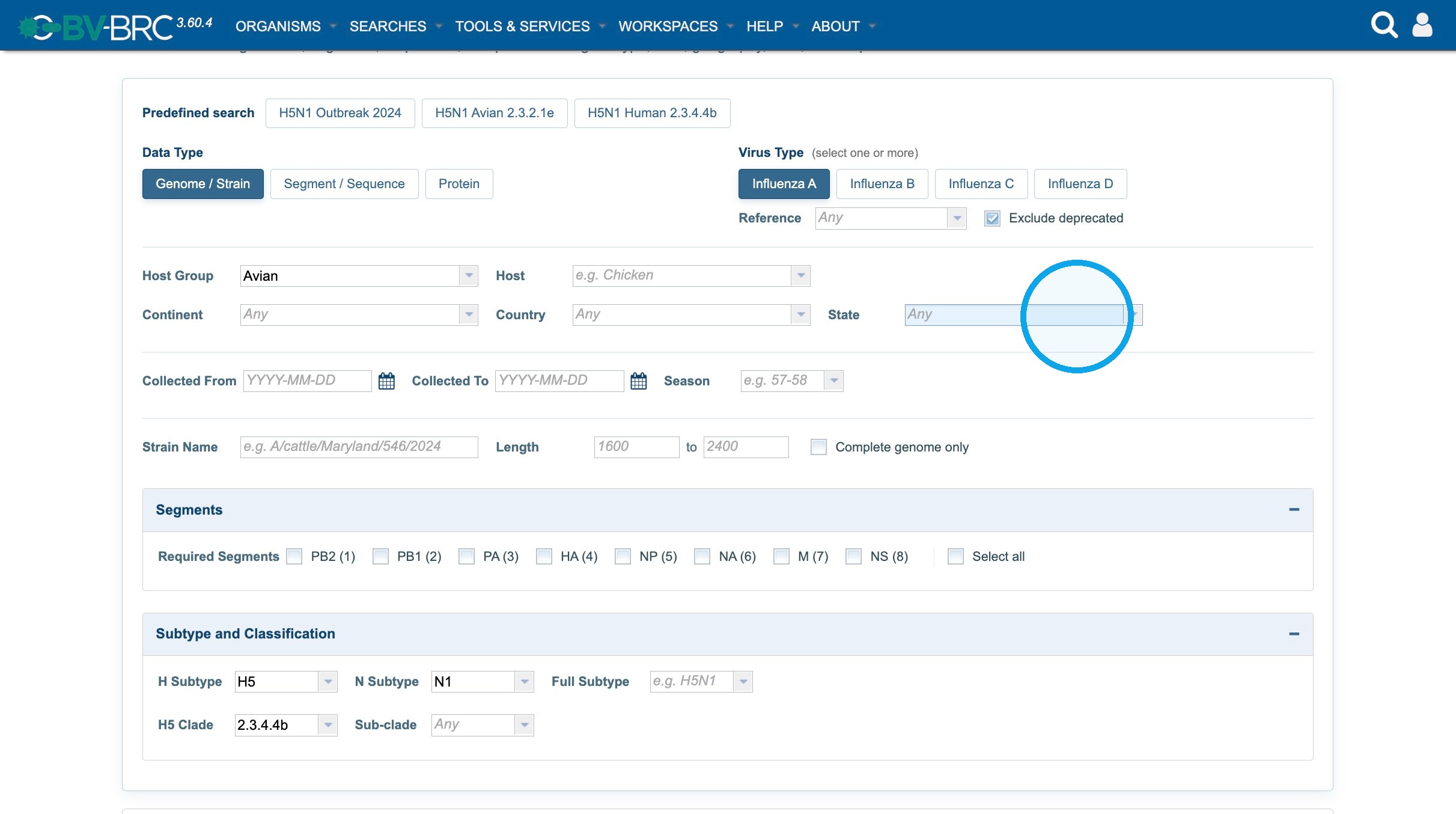1456x814 pixels.
Task: Open the H5 Clade dropdown
Action: [x=327, y=725]
